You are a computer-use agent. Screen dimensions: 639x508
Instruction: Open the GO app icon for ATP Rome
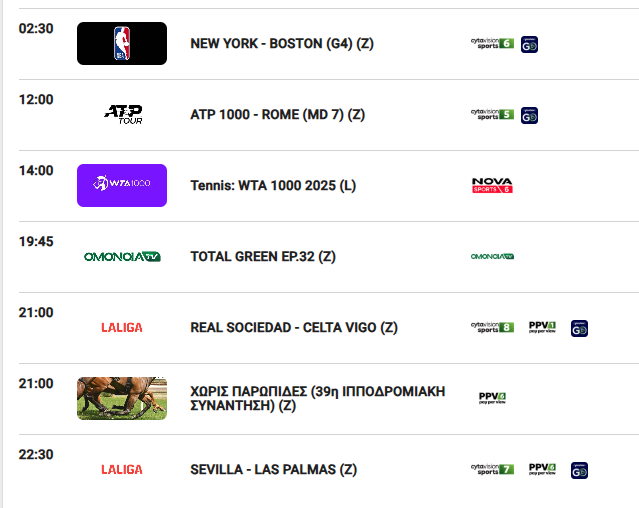click(529, 115)
